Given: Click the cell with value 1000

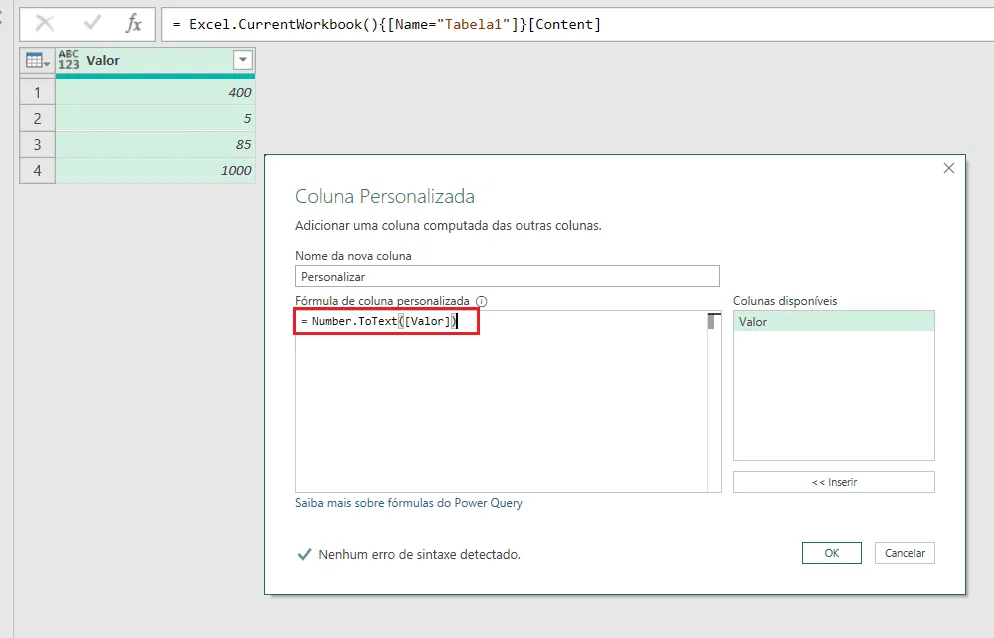Looking at the screenshot, I should [155, 171].
